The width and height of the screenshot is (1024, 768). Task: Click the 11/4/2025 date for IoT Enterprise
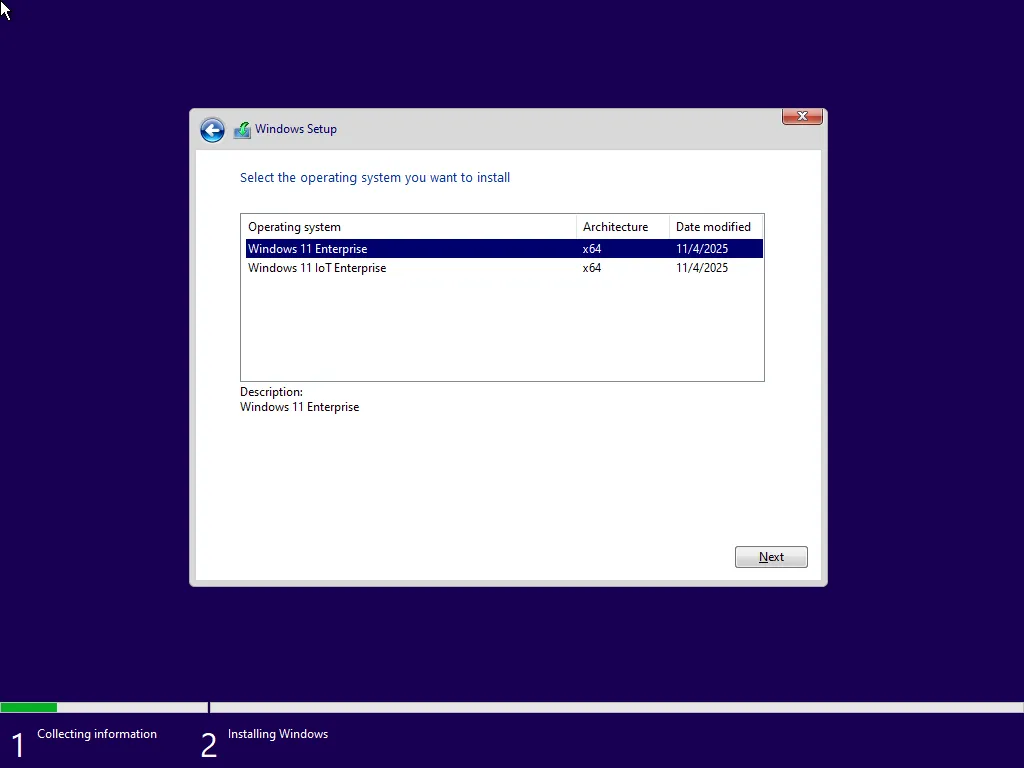click(701, 268)
